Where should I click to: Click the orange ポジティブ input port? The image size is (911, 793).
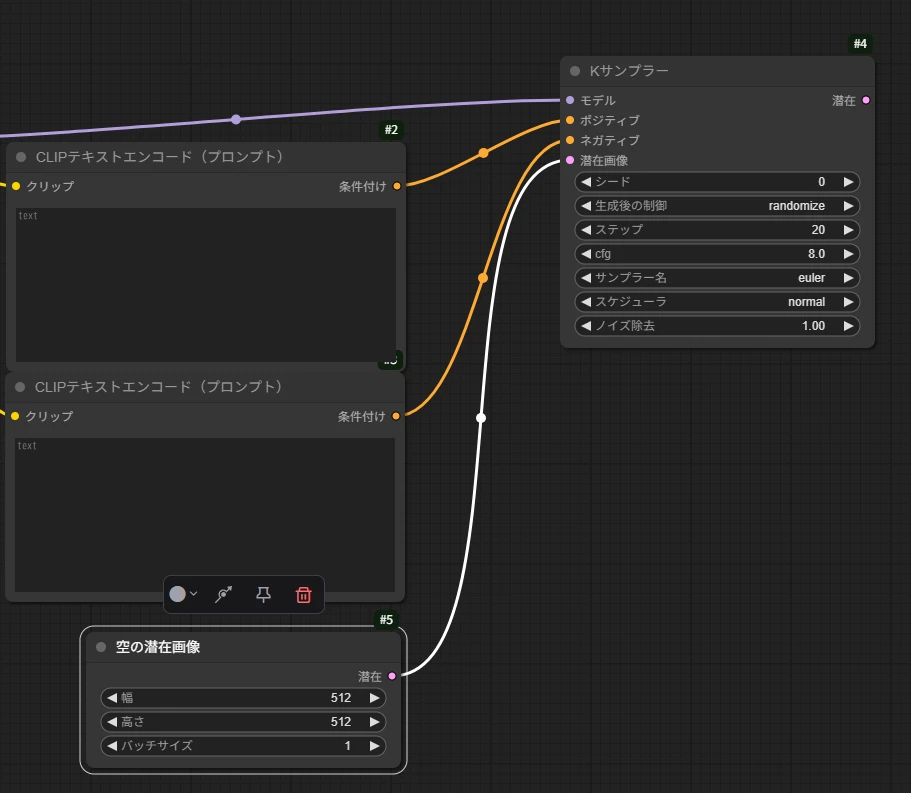[570, 120]
